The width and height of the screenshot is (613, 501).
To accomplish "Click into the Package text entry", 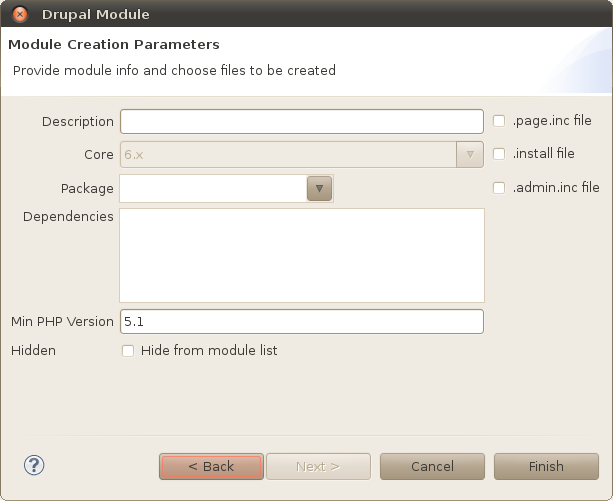I will click(213, 188).
